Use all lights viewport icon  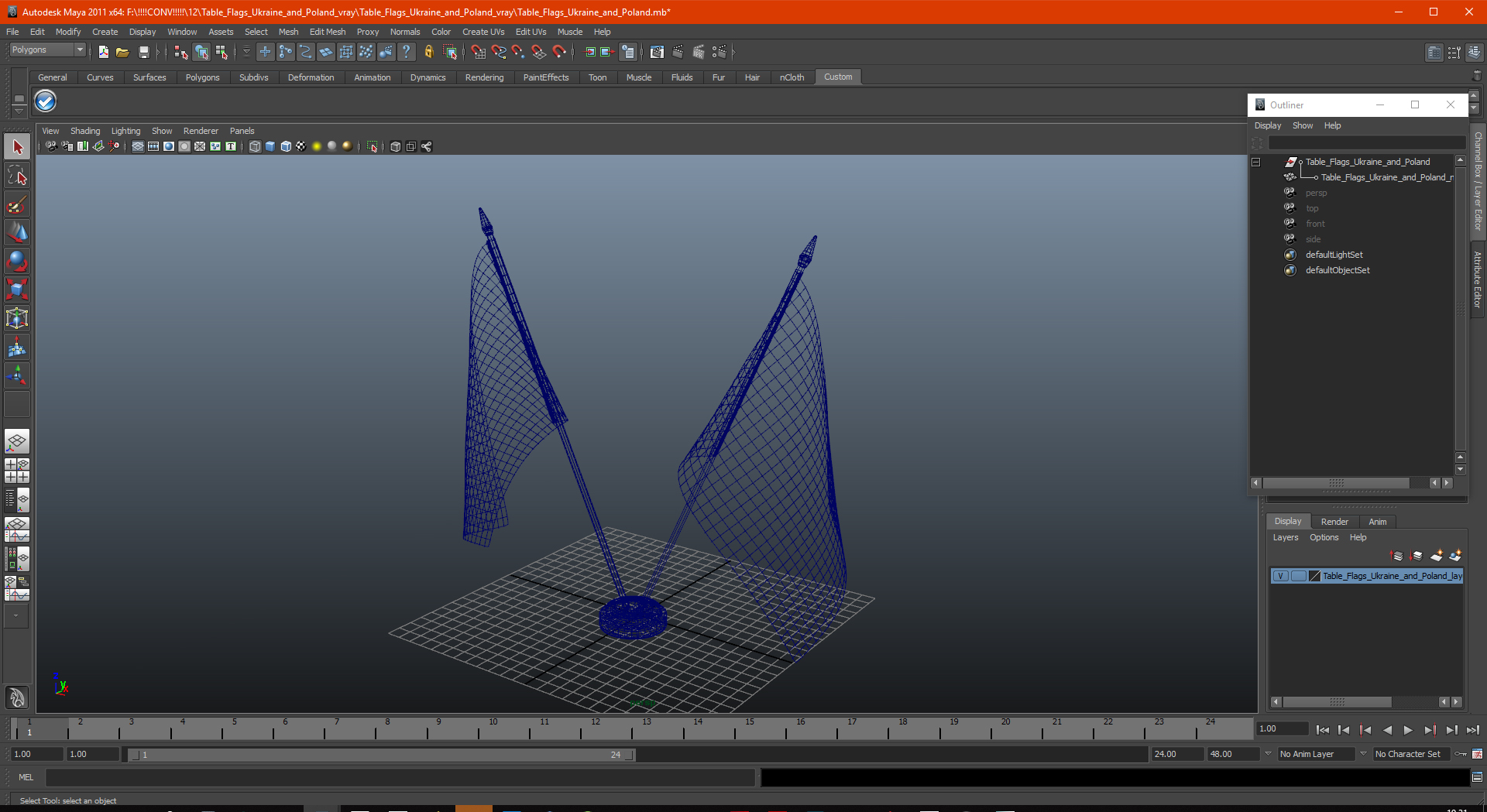coord(317,146)
